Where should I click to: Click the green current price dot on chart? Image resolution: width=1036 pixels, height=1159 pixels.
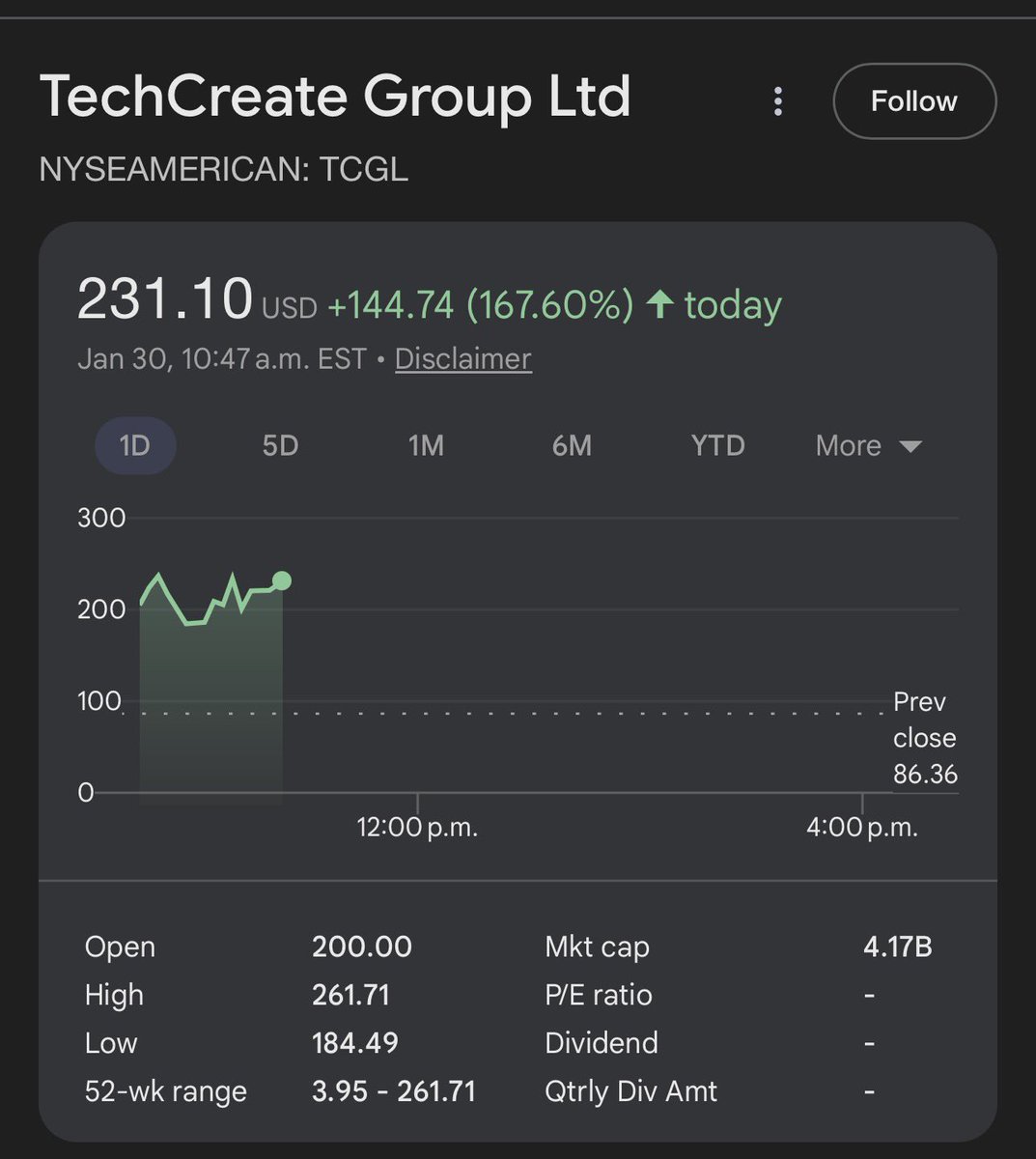click(282, 580)
